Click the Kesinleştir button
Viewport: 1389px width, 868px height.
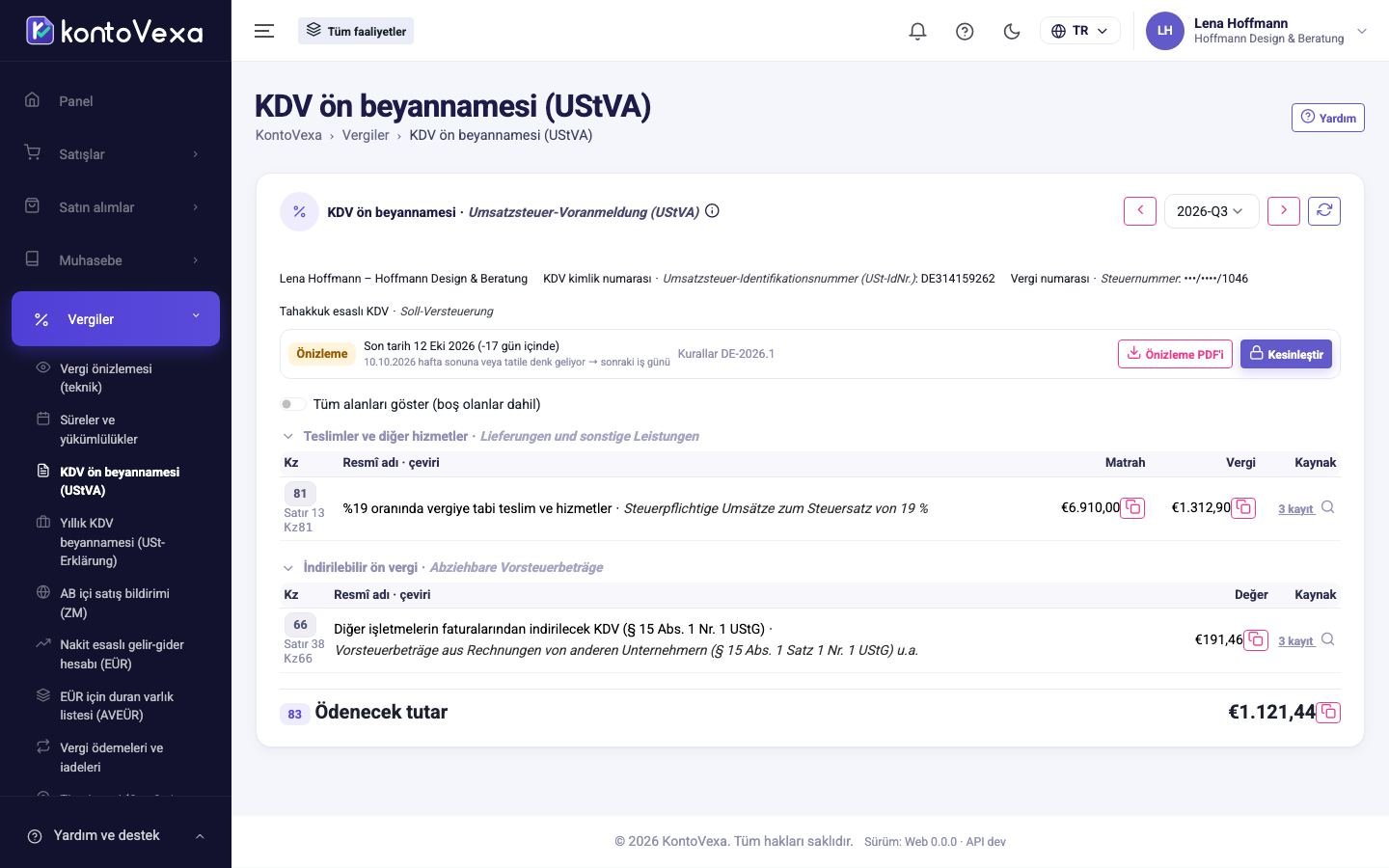[x=1286, y=354]
